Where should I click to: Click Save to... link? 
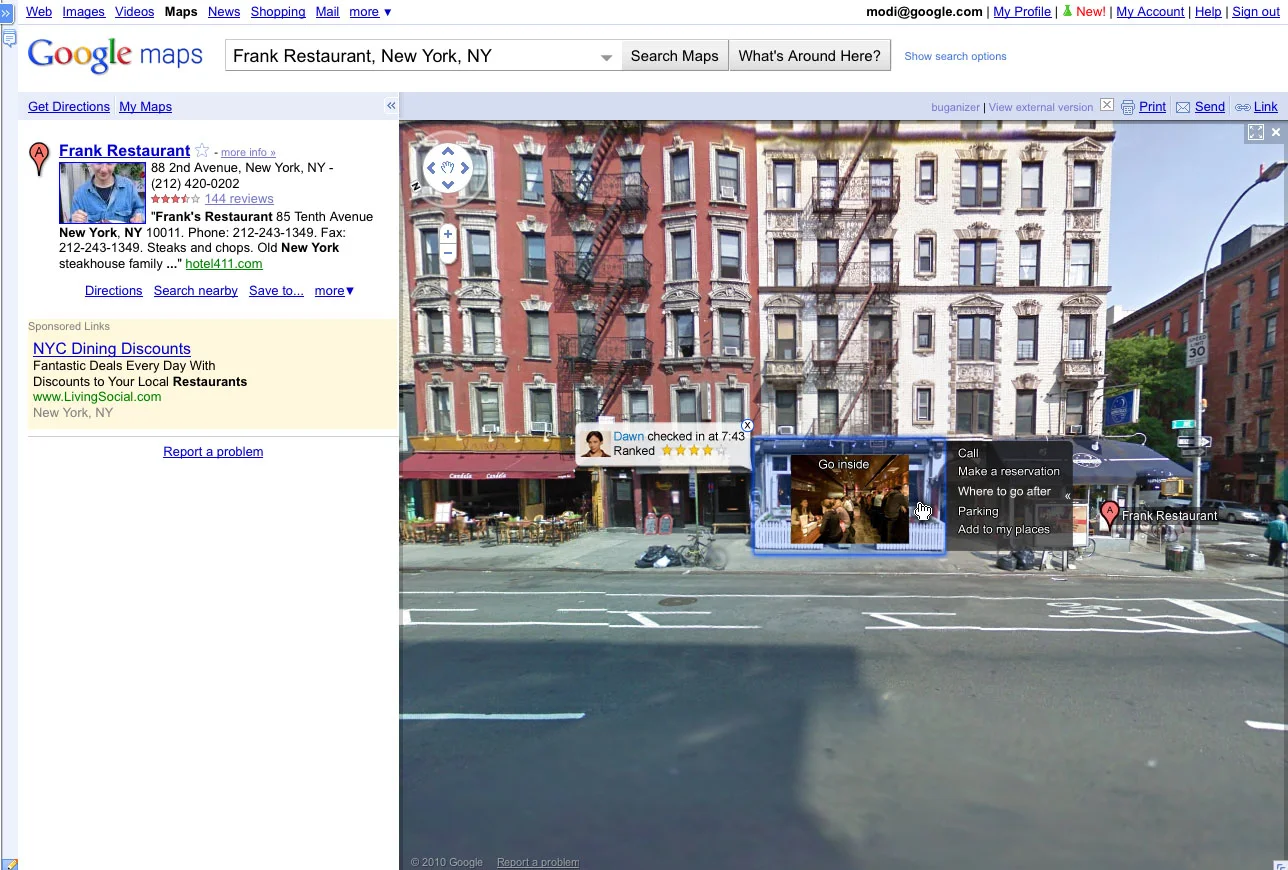coord(276,291)
